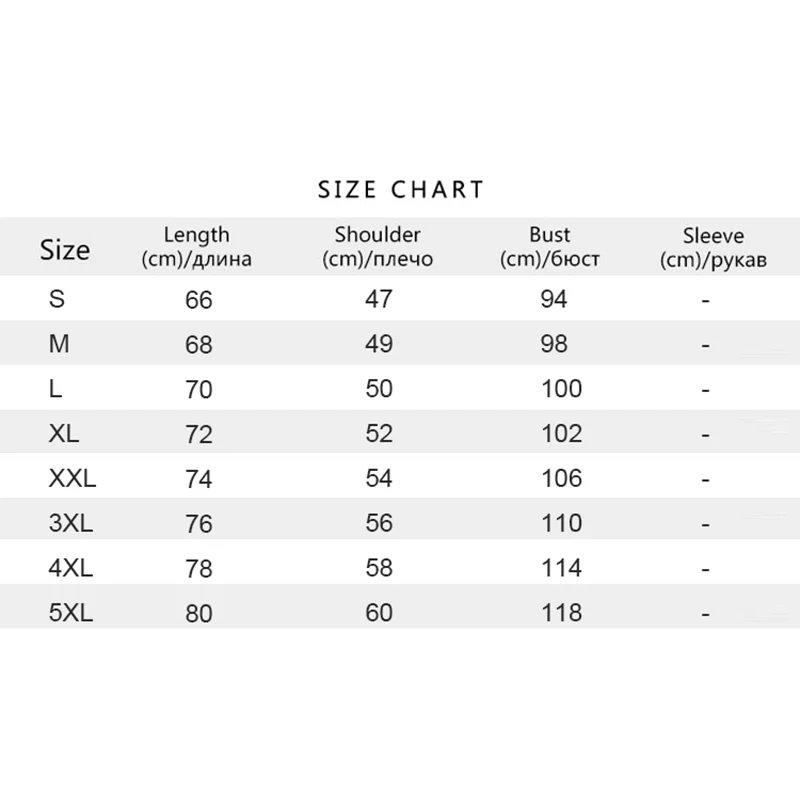Click the XXL size row label
Image resolution: width=800 pixels, height=800 pixels.
coord(72,479)
